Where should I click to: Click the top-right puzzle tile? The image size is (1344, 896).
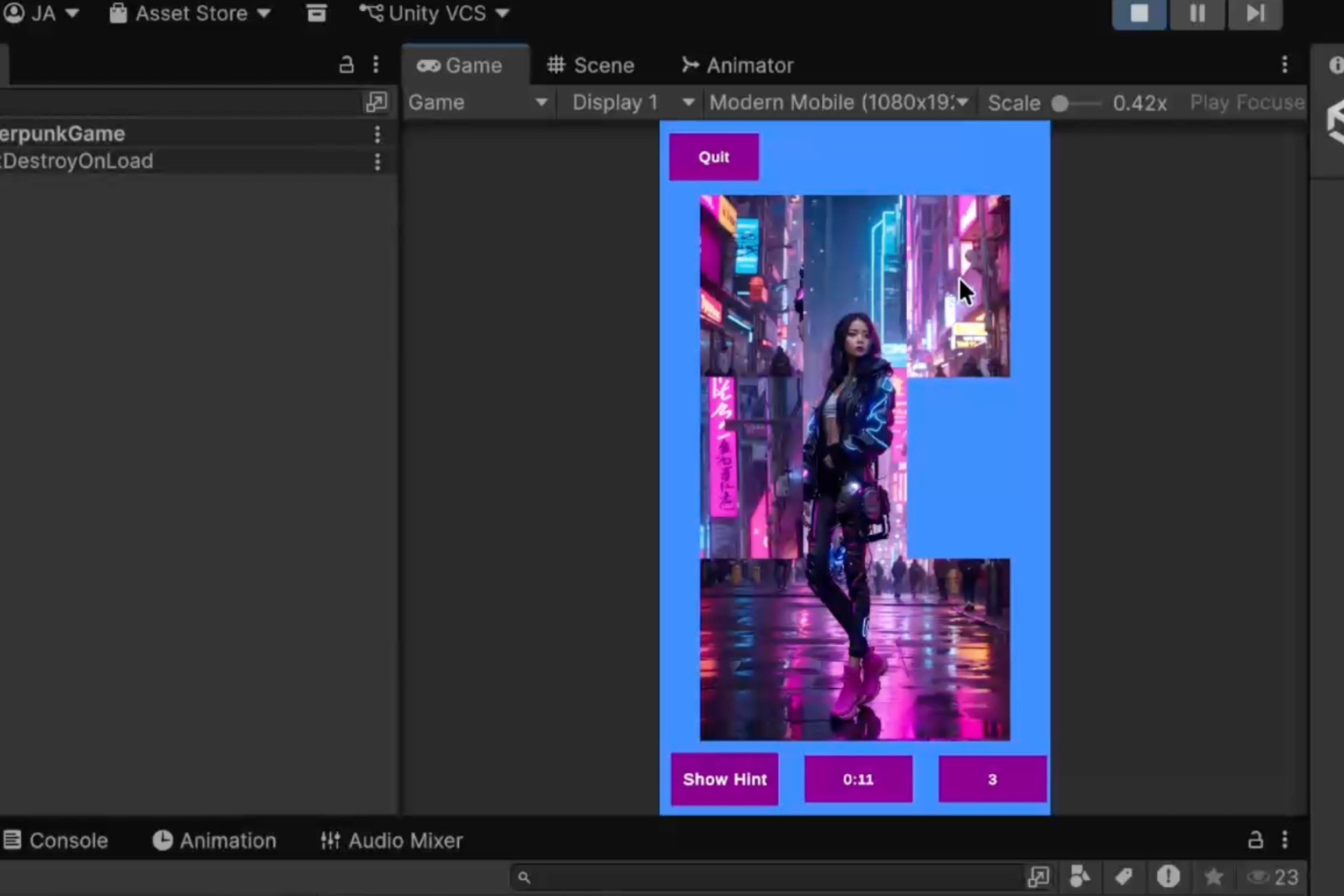(x=959, y=286)
